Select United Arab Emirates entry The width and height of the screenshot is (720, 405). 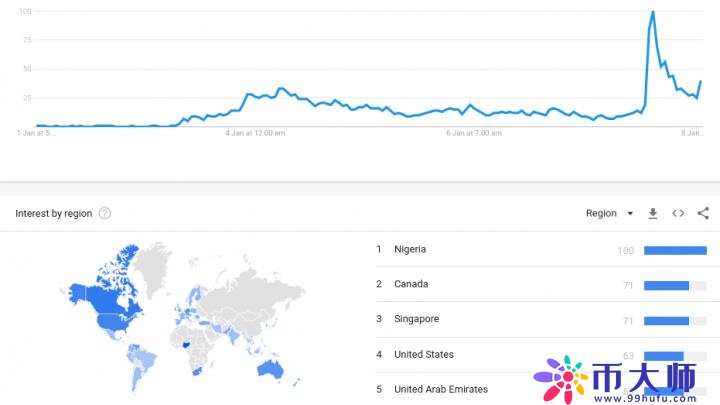tap(441, 389)
